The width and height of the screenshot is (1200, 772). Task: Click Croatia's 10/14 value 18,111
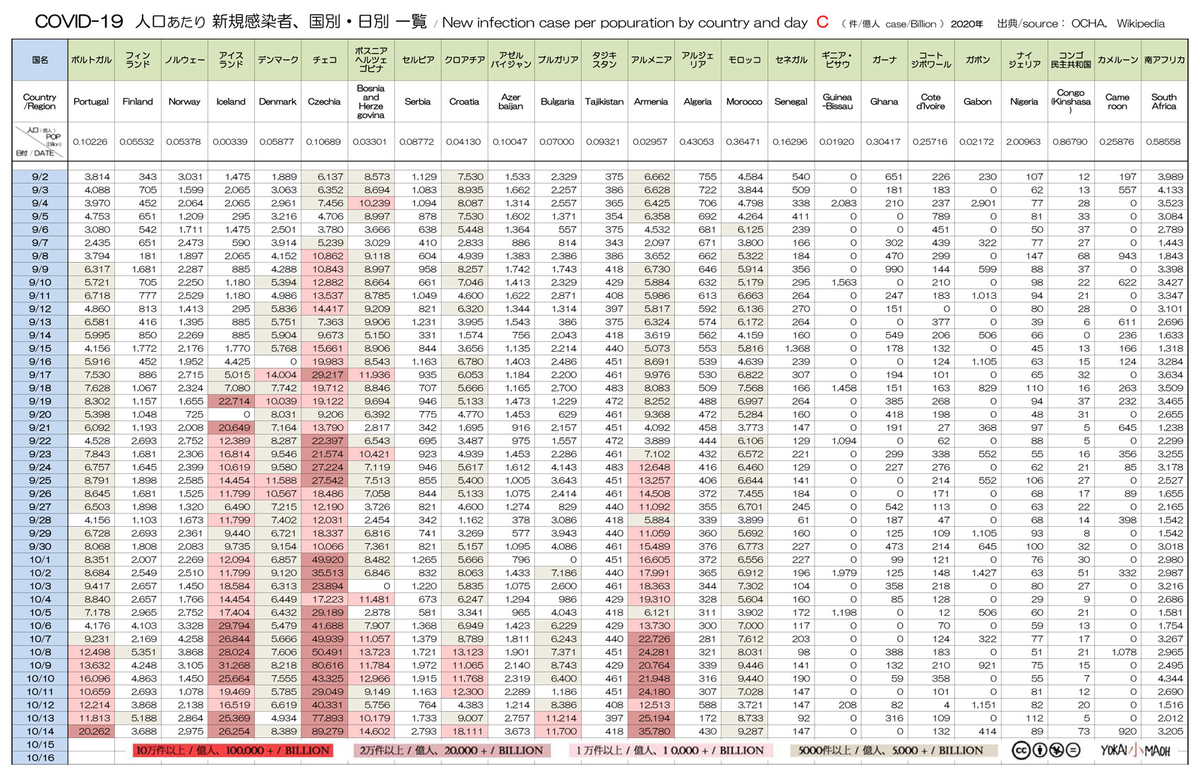[x=463, y=731]
